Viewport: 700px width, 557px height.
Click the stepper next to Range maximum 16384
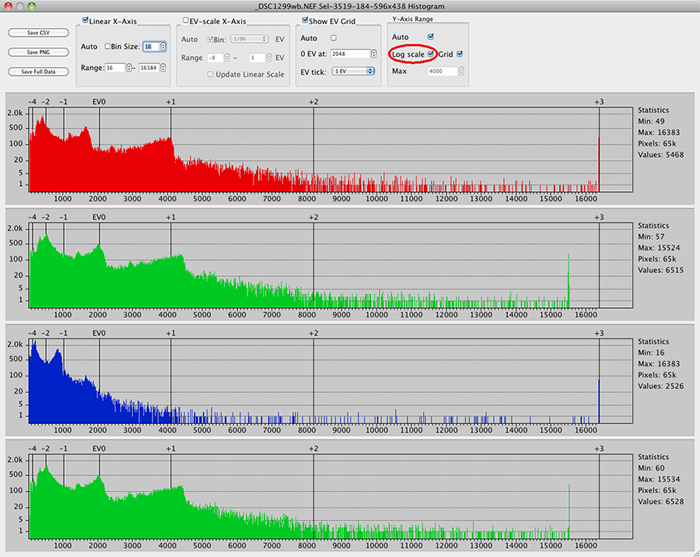[163, 68]
